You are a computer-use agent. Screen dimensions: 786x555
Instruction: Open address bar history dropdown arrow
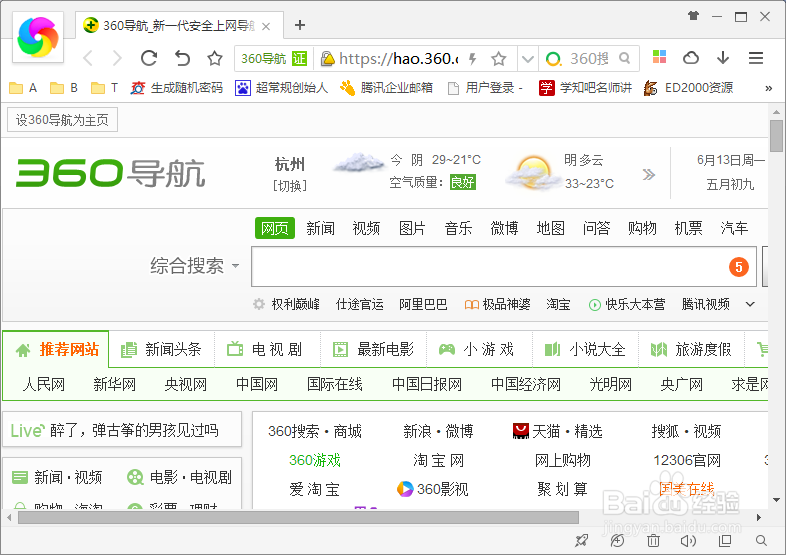[x=527, y=59]
